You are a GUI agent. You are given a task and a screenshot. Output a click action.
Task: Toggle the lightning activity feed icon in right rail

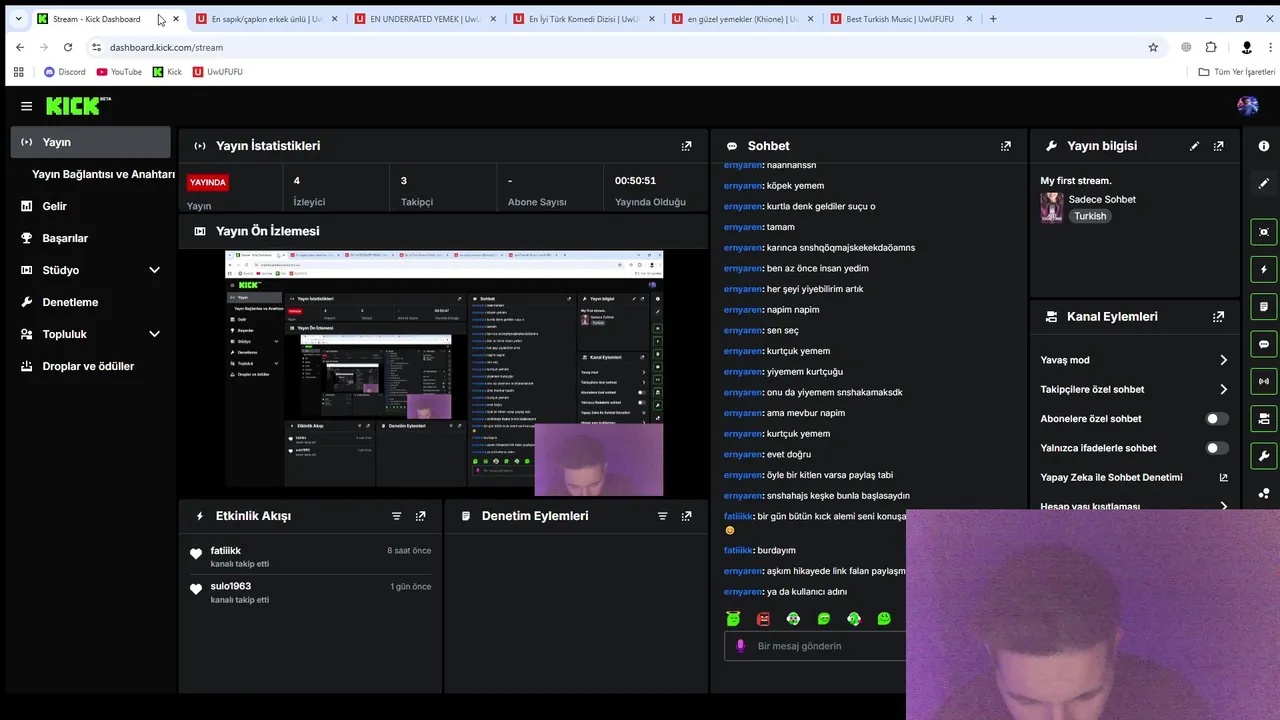click(1264, 269)
